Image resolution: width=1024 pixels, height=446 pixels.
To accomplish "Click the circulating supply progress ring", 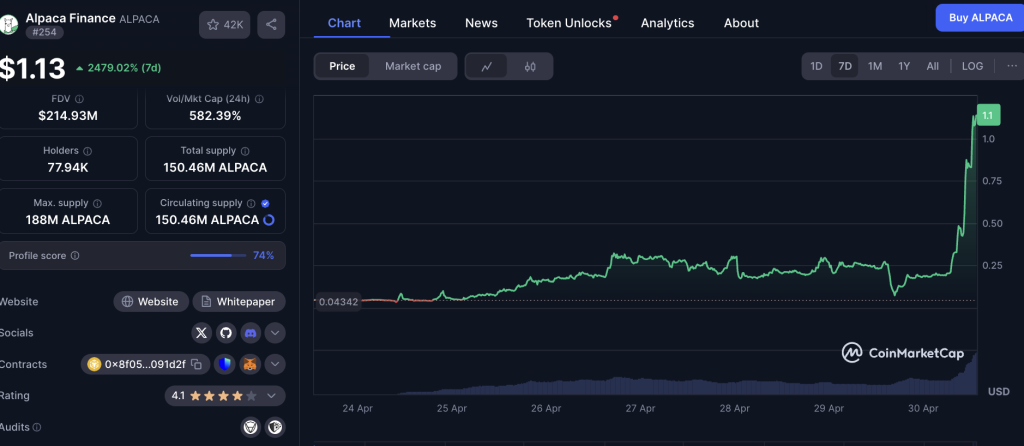I will pyautogui.click(x=268, y=220).
